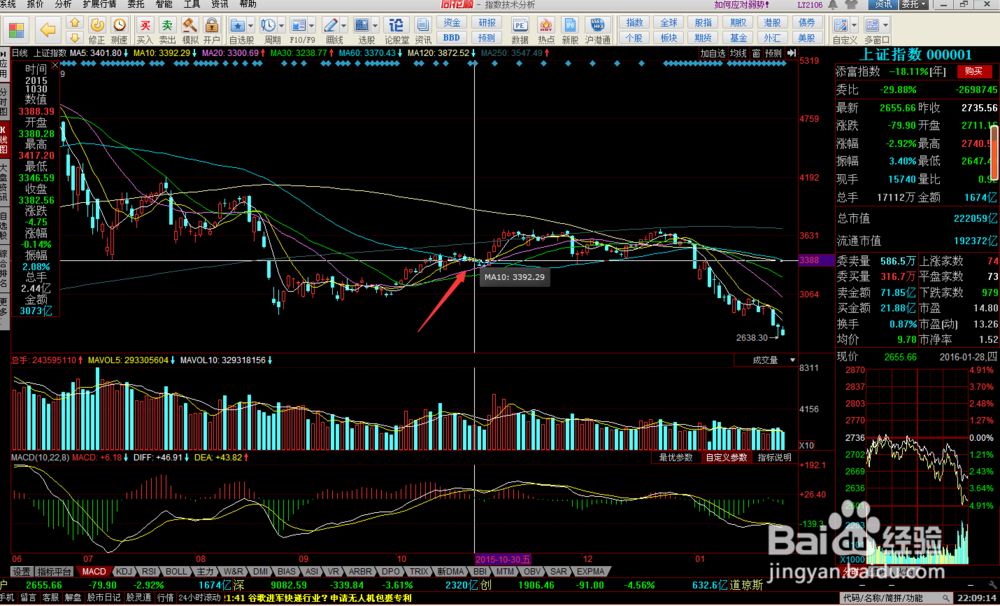Expand the F10/F9 dropdown arrow
Screen dimensions: 1000x606
[311, 26]
